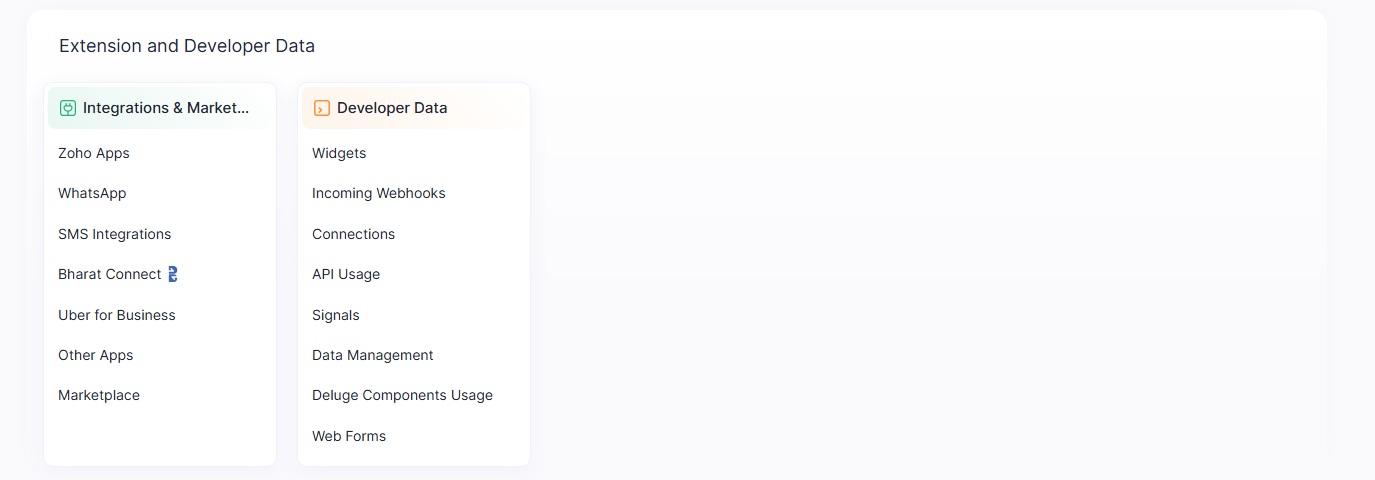Open Connections page

pyautogui.click(x=353, y=234)
